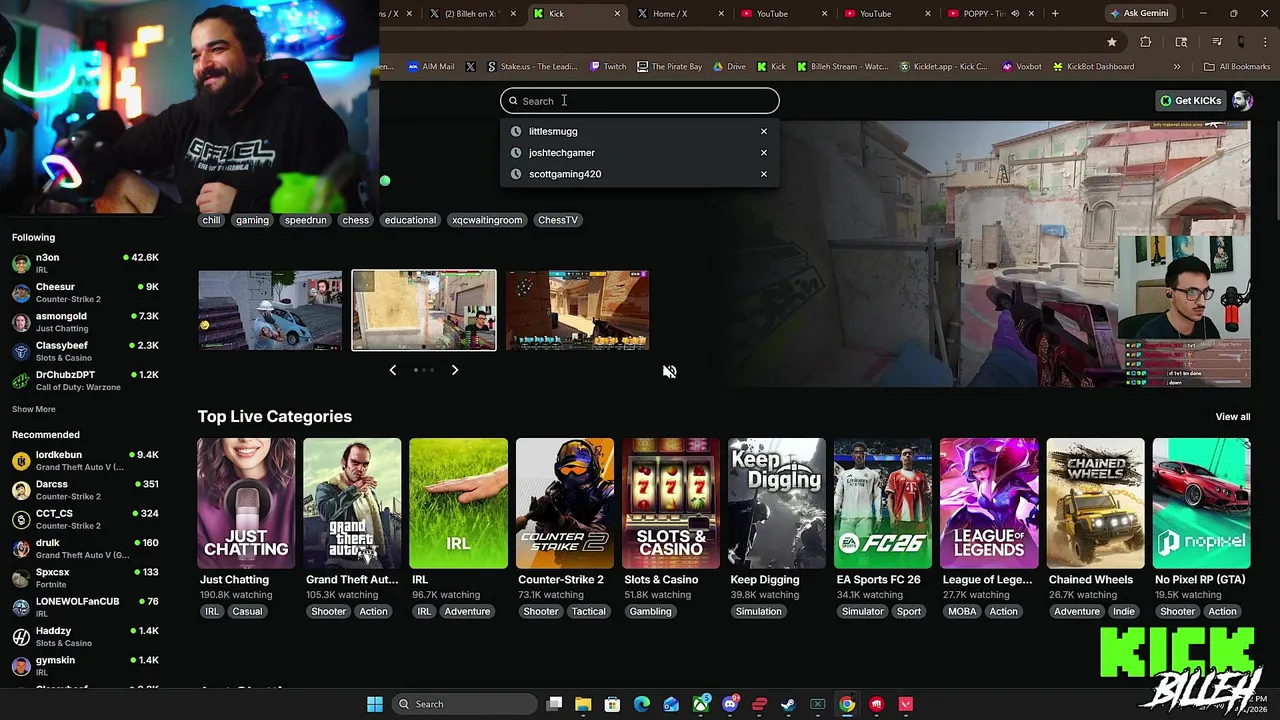Screen dimensions: 1280x720
Task: Open the Voxbot bookmark
Action: point(1021,67)
